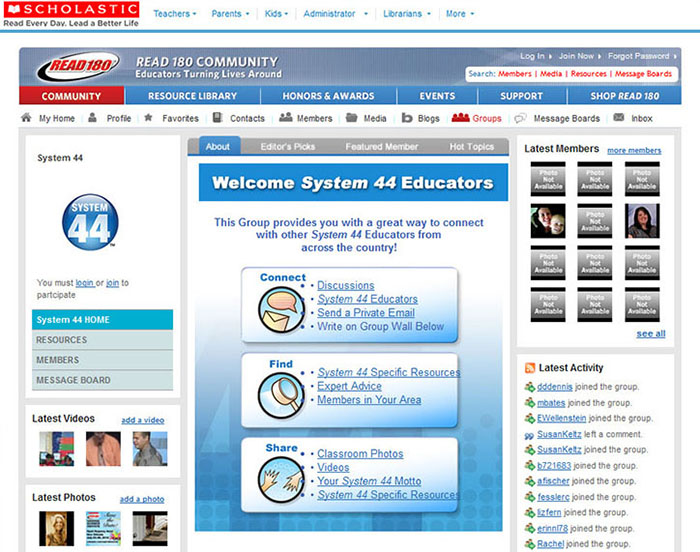Click the join icon beside afischer
This screenshot has height=552, width=700.
529,481
